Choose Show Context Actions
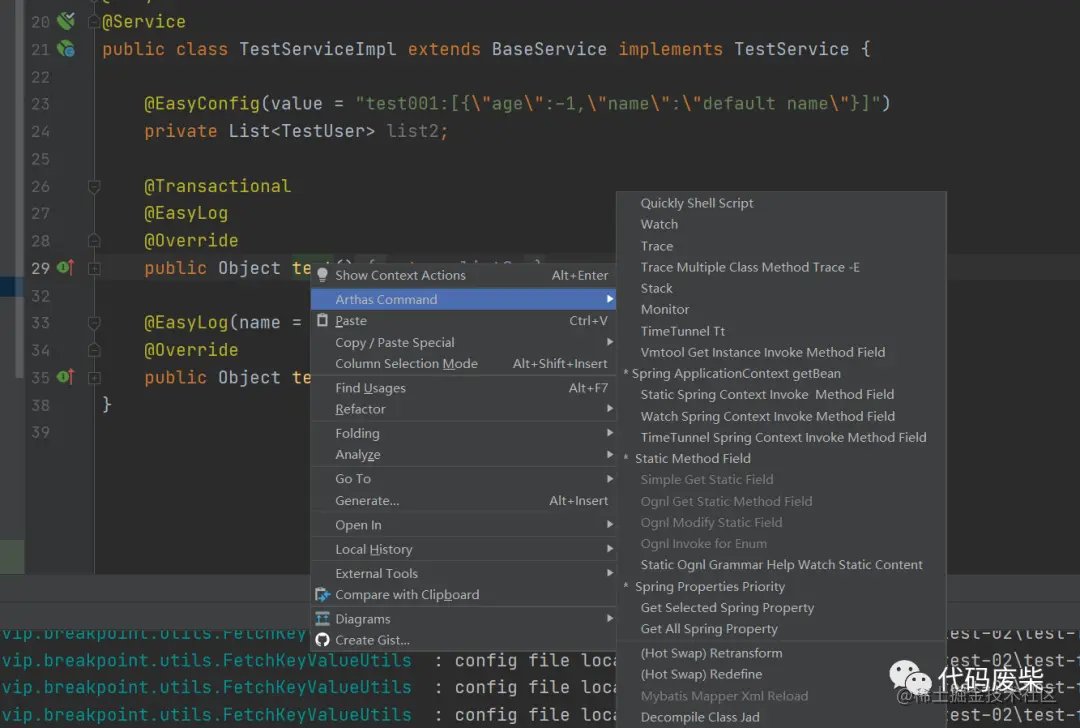The image size is (1080, 728). 463,275
